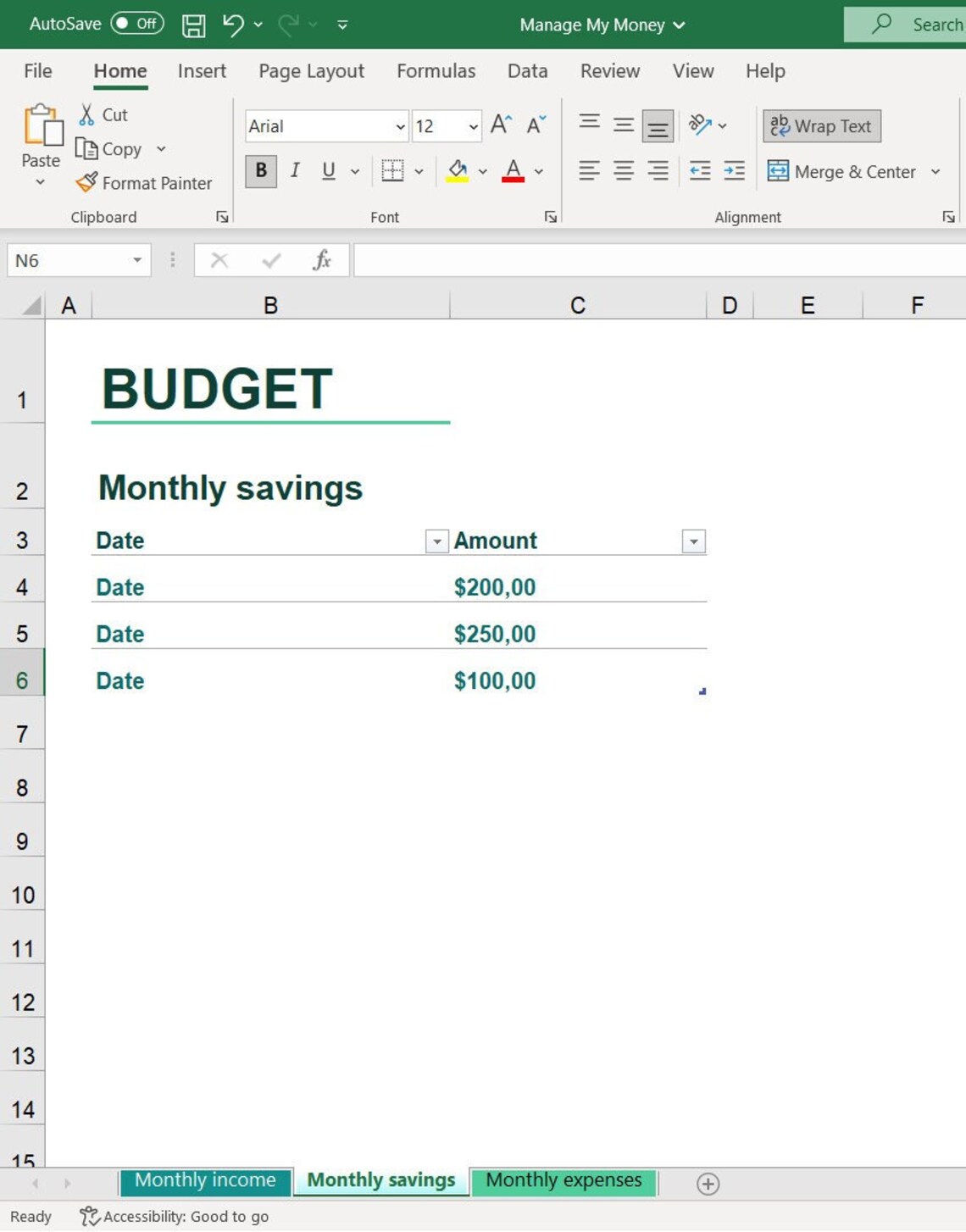Open the Merge & Center dropdown arrow
This screenshot has width=966, height=1232.
[x=935, y=171]
